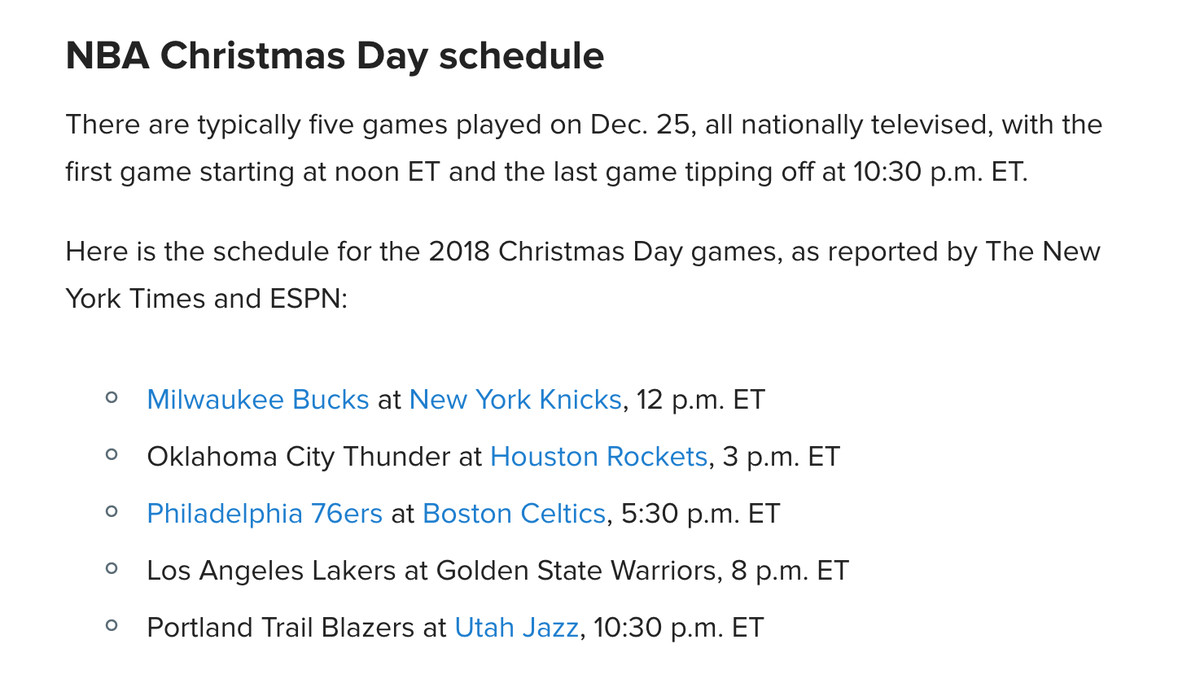Image resolution: width=1200 pixels, height=679 pixels.
Task: Visit the Philadelphia 76ers link
Action: point(265,514)
